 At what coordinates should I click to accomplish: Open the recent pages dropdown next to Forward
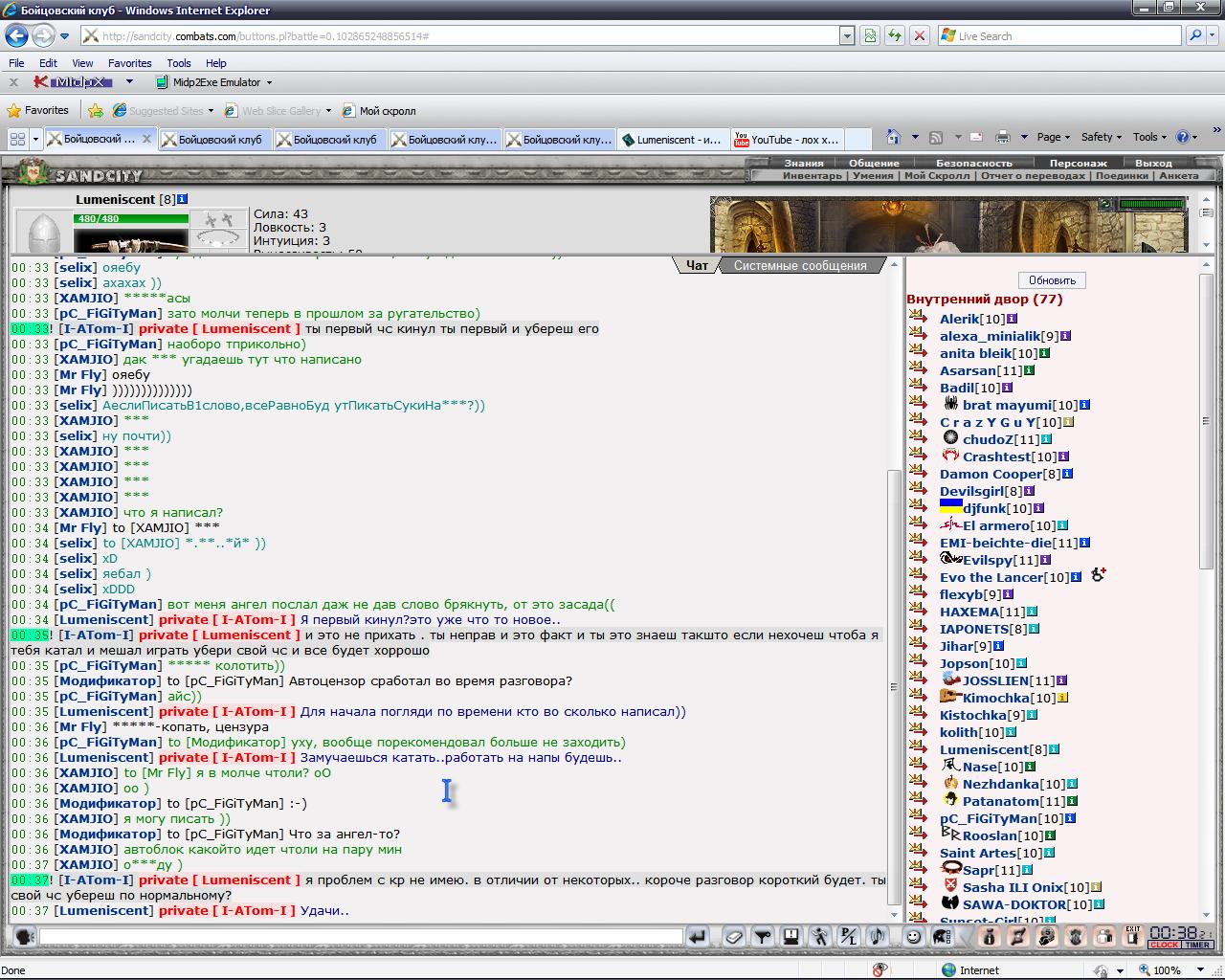[64, 36]
